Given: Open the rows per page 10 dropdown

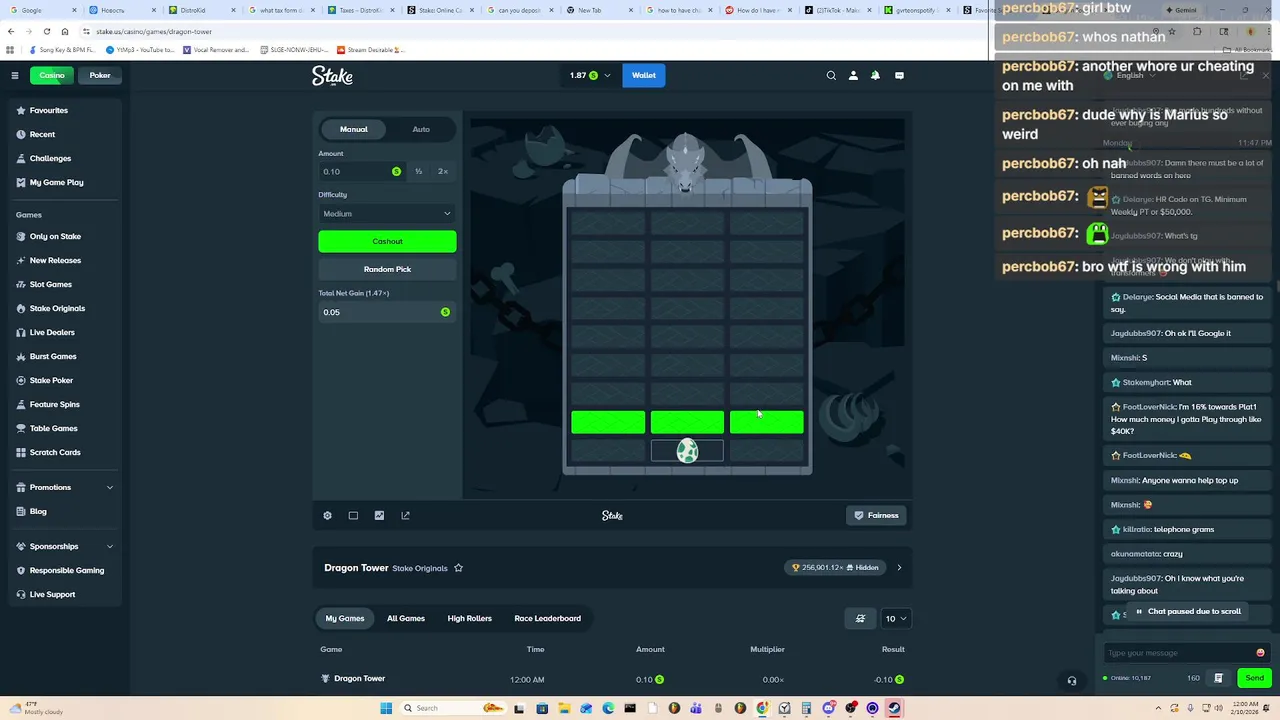Looking at the screenshot, I should [x=894, y=618].
